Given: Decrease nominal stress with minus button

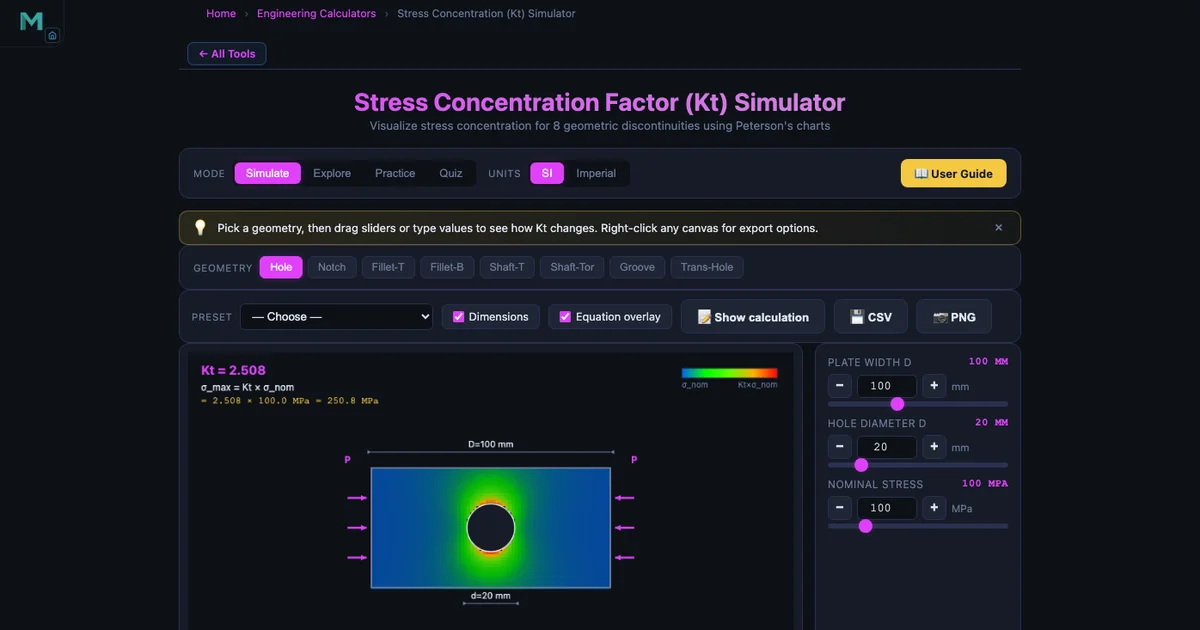Looking at the screenshot, I should coord(839,508).
